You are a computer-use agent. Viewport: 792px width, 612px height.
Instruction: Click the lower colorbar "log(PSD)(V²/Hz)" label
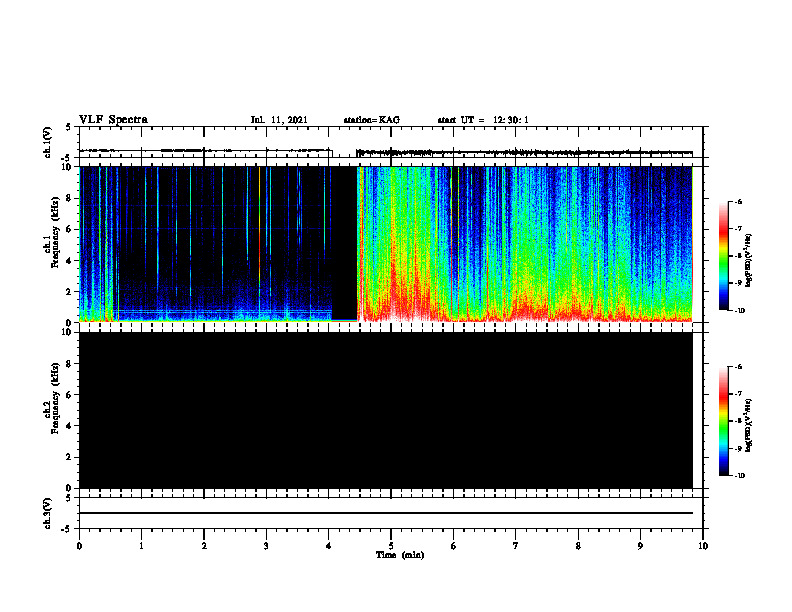pos(749,423)
